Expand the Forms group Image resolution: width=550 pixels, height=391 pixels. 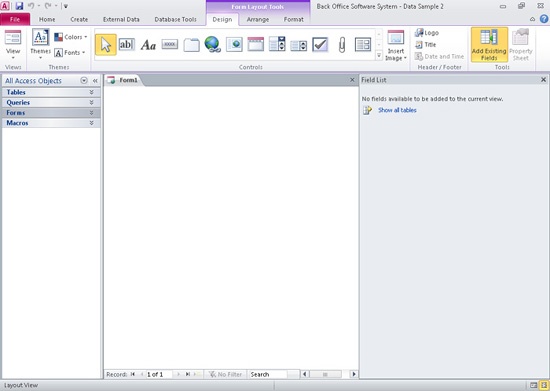(x=51, y=113)
